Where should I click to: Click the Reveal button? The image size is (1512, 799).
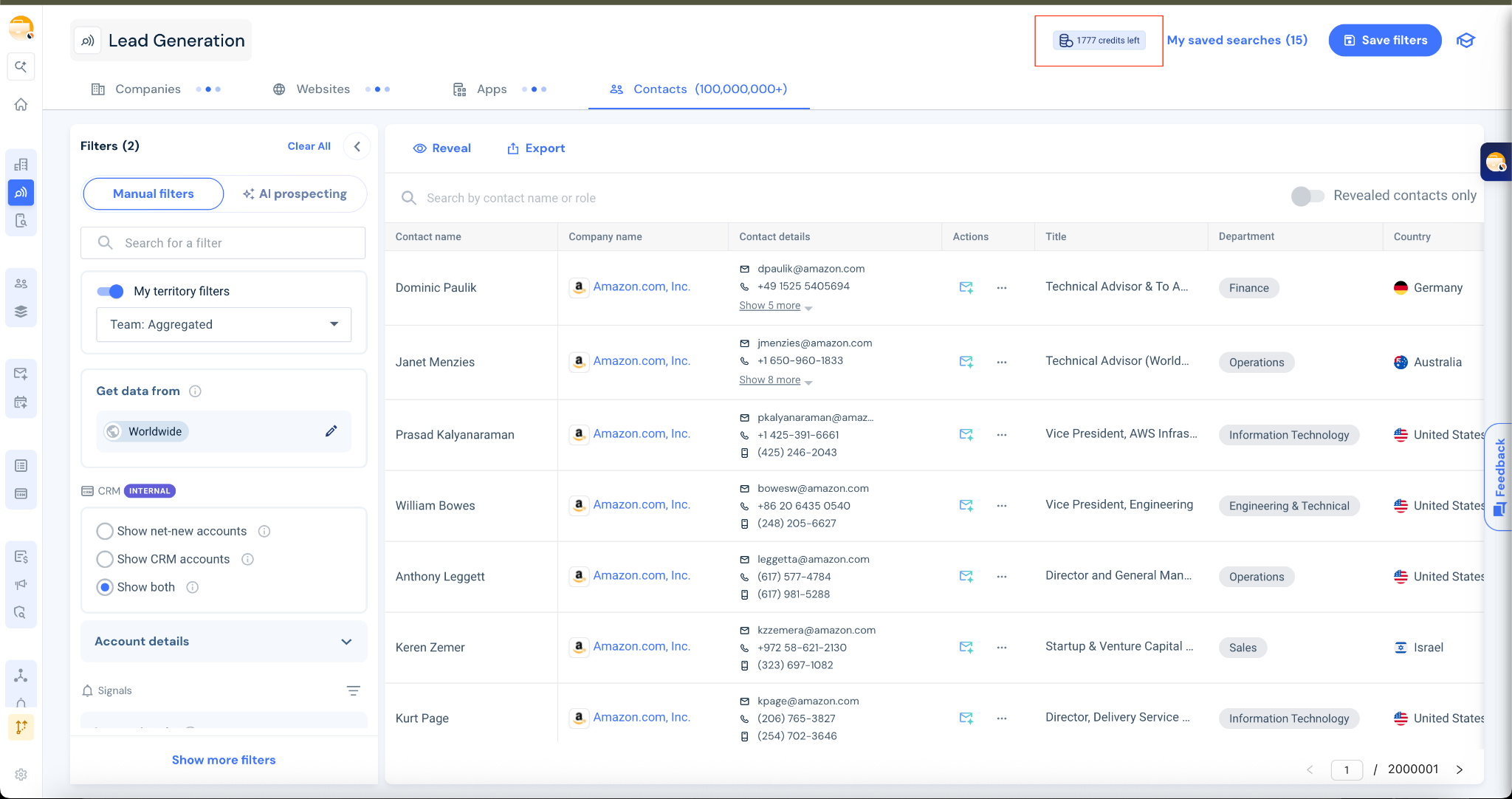(442, 148)
